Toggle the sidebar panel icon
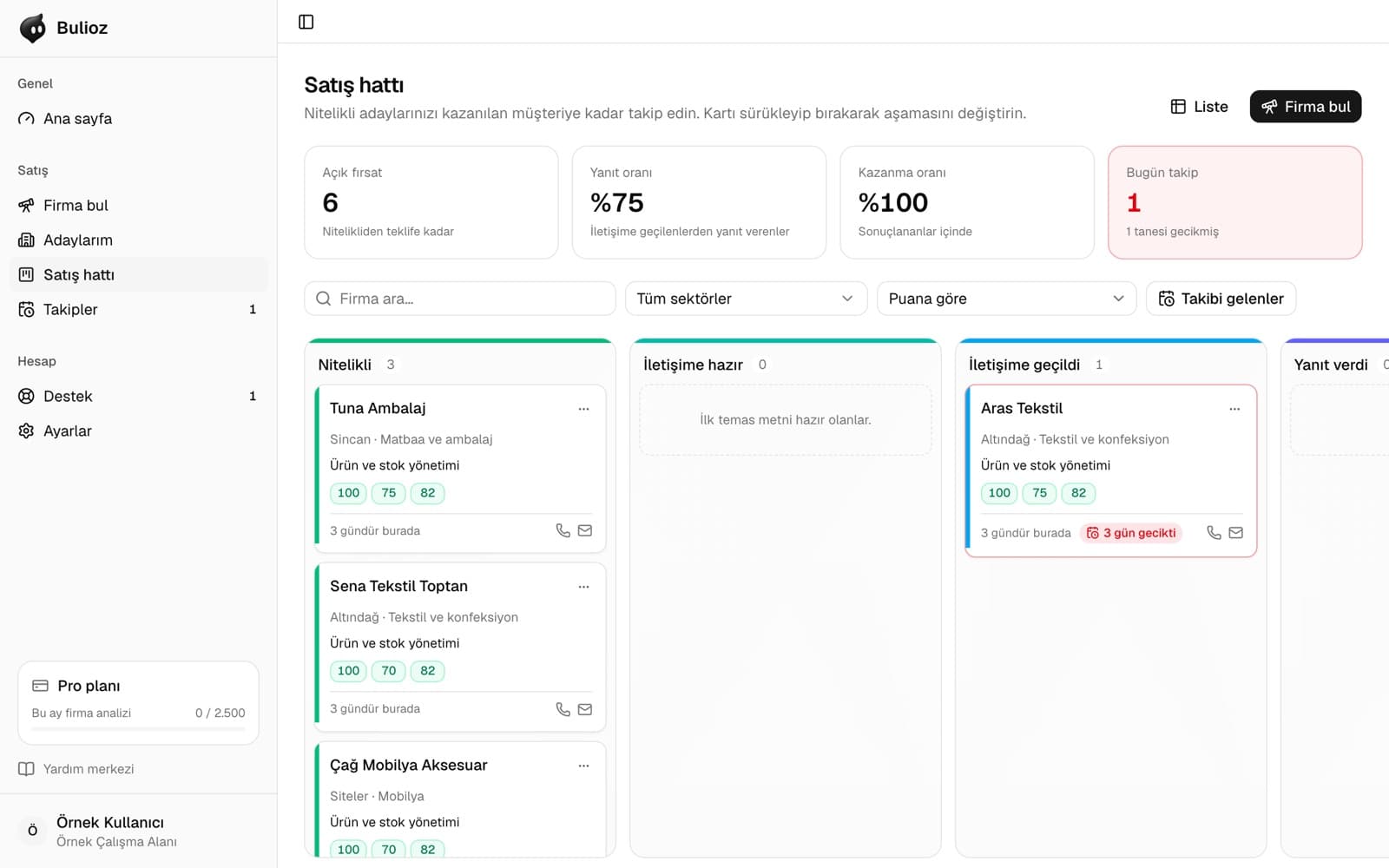This screenshot has height=868, width=1389. pos(306,22)
